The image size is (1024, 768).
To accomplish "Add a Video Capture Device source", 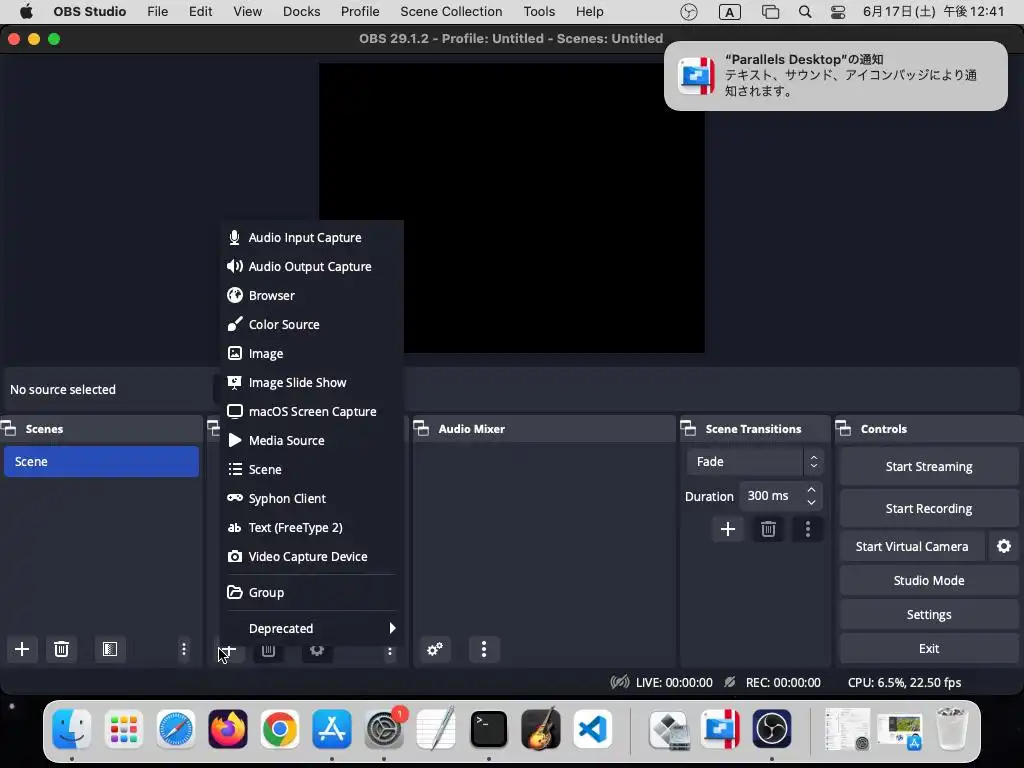I will pyautogui.click(x=312, y=556).
